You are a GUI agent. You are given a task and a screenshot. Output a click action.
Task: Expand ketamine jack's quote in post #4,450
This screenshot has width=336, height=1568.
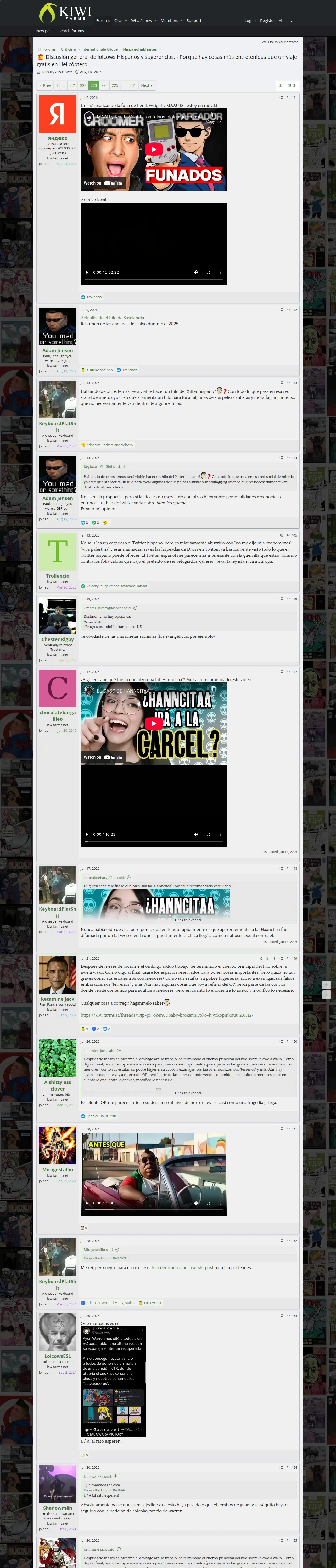pyautogui.click(x=188, y=1093)
